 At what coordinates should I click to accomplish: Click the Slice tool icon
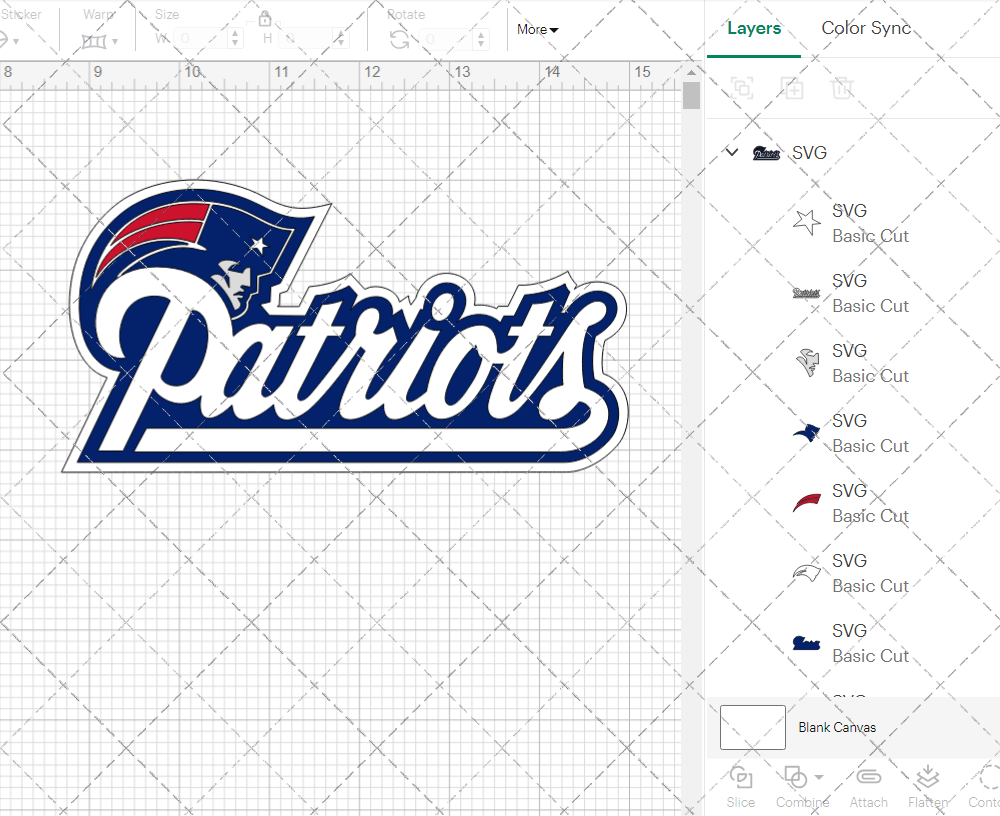741,778
